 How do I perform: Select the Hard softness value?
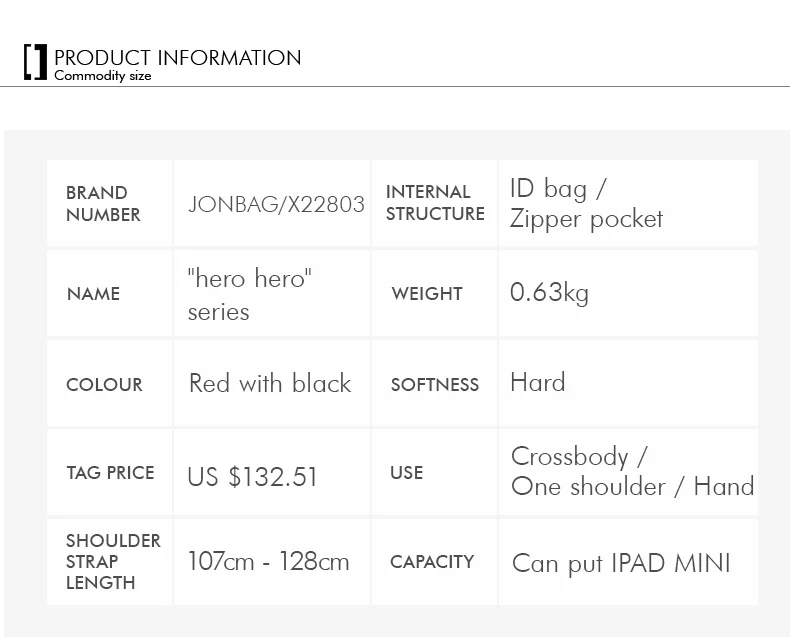coord(538,382)
